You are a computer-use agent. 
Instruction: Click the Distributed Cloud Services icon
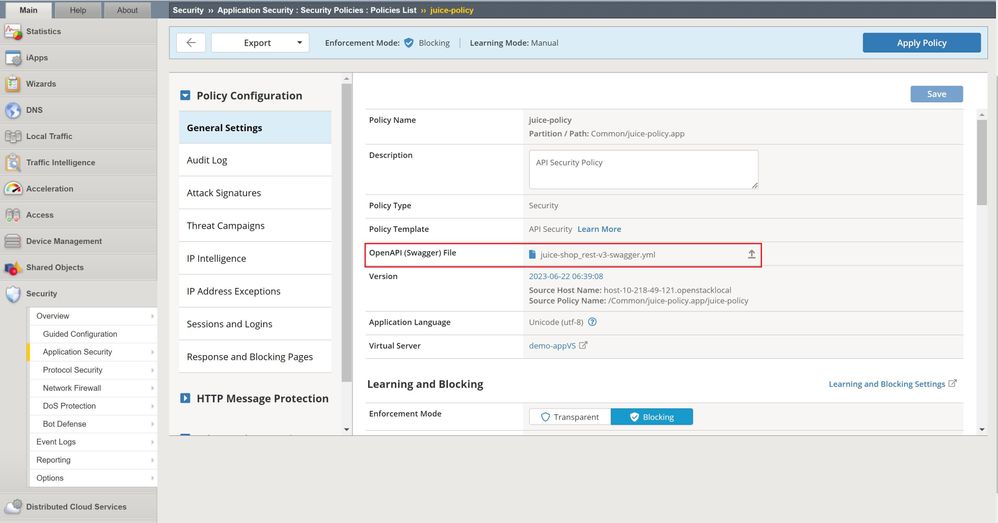(13, 507)
